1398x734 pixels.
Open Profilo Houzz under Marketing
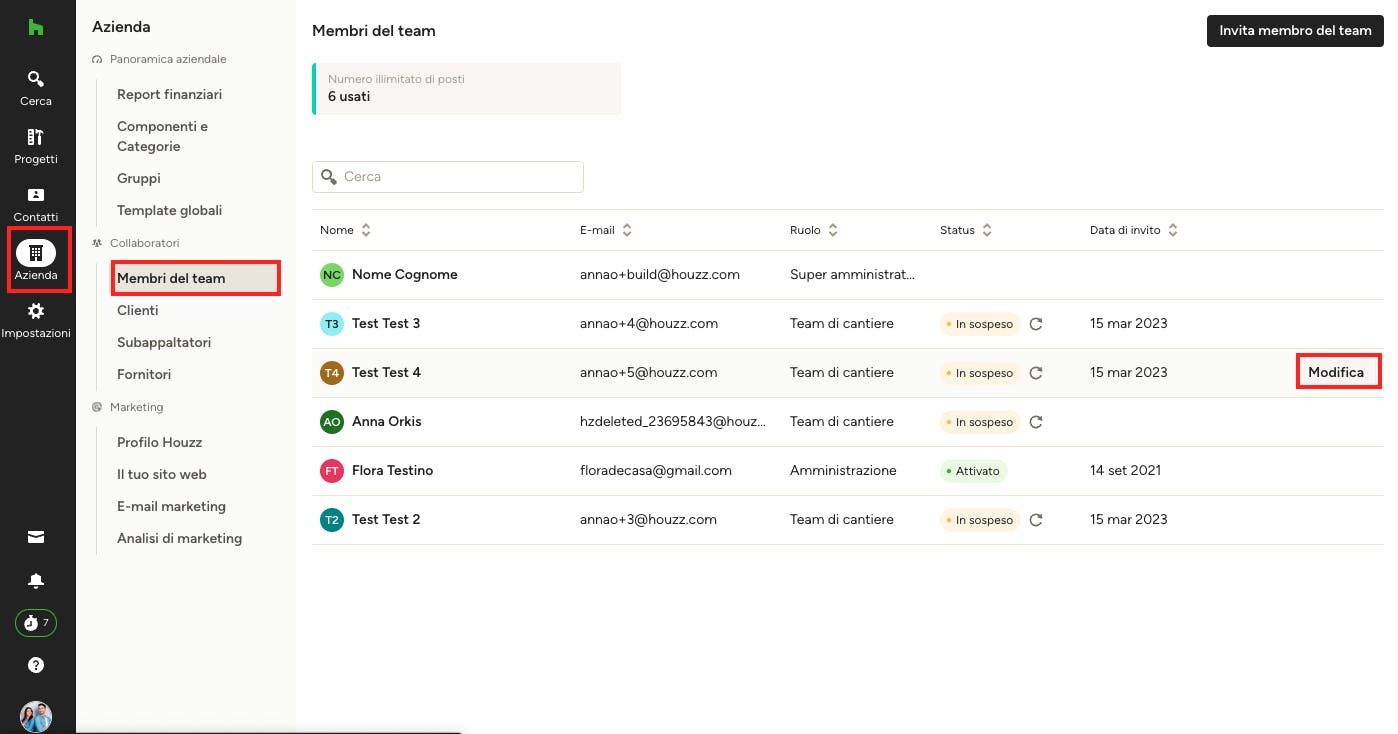[x=159, y=442]
